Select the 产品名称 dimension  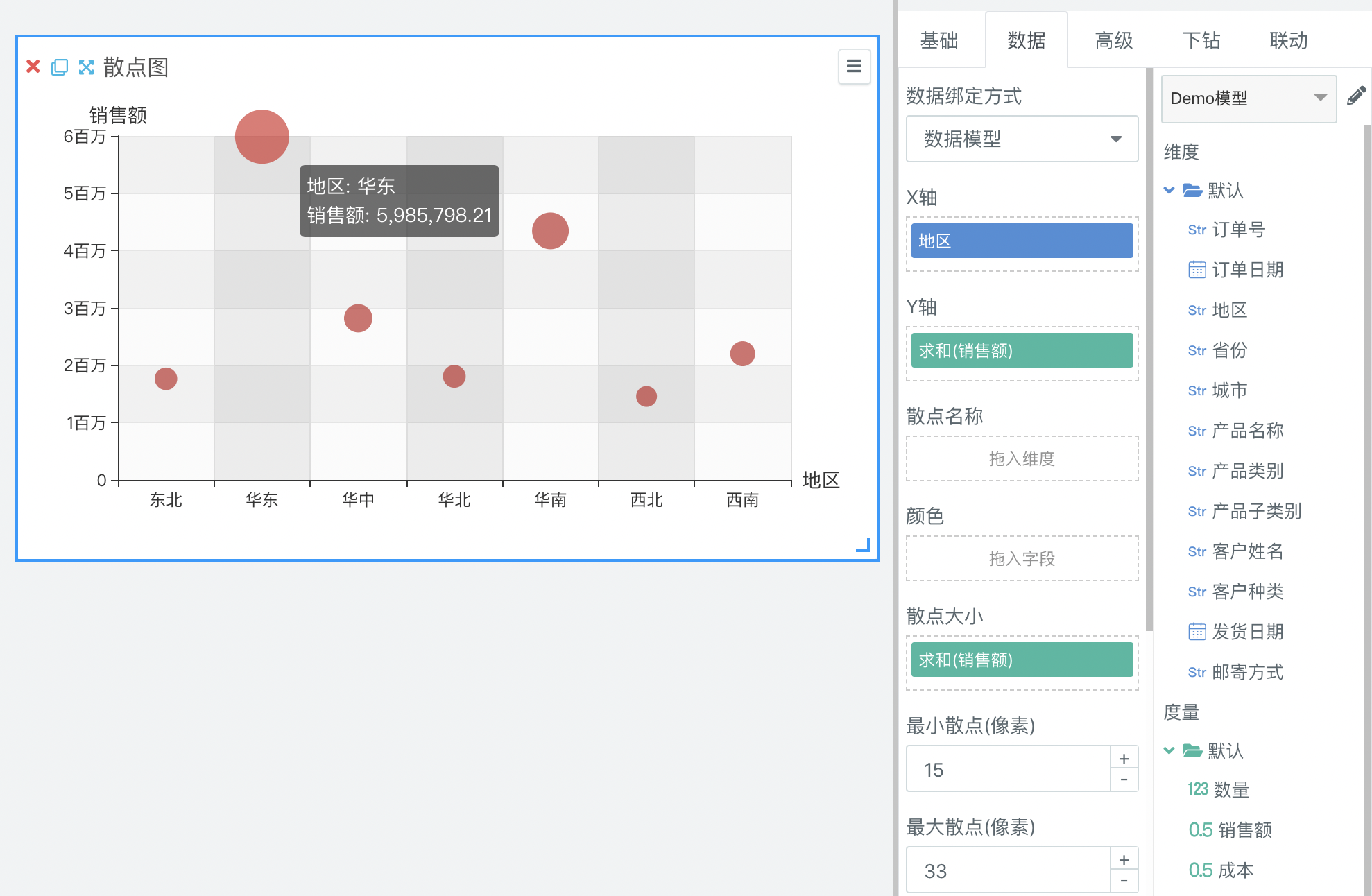(1247, 431)
